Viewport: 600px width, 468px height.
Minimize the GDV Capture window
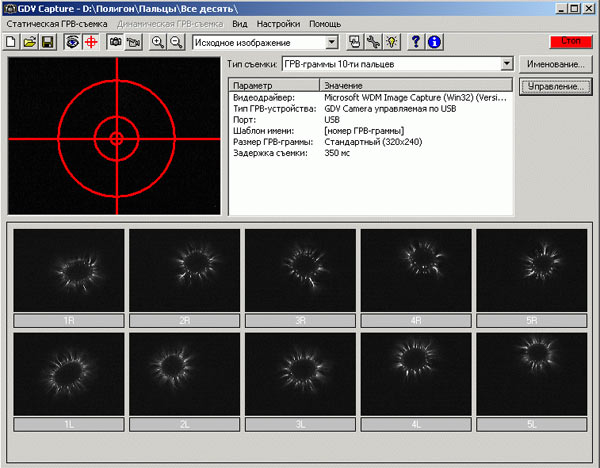tap(561, 8)
